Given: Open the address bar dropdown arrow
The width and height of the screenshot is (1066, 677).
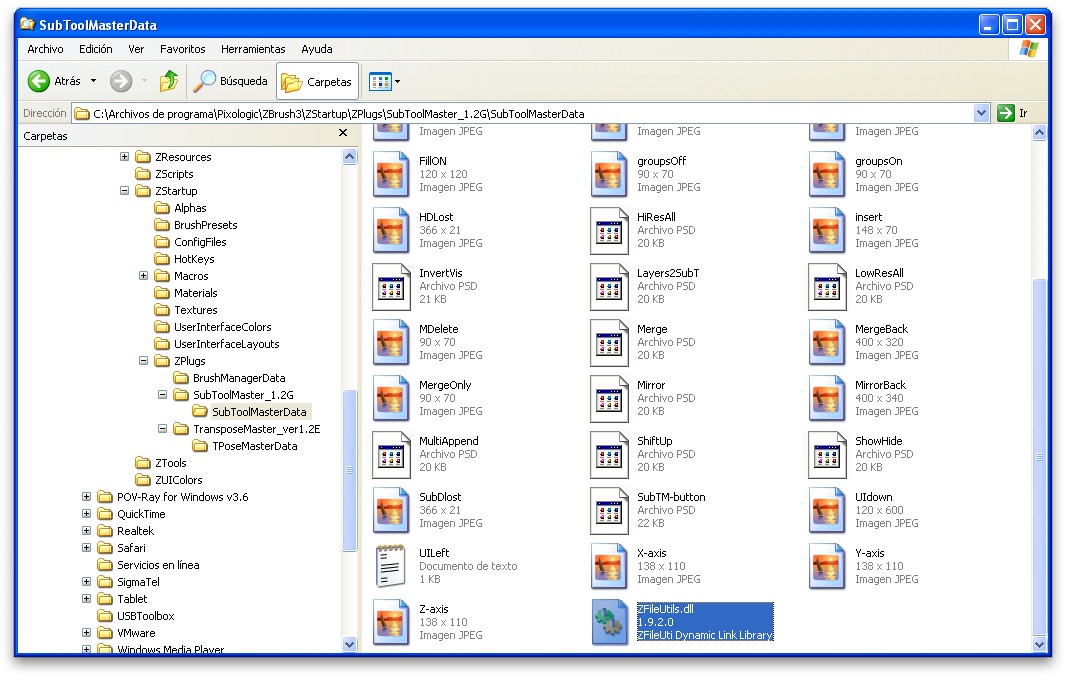Looking at the screenshot, I should click(x=981, y=114).
